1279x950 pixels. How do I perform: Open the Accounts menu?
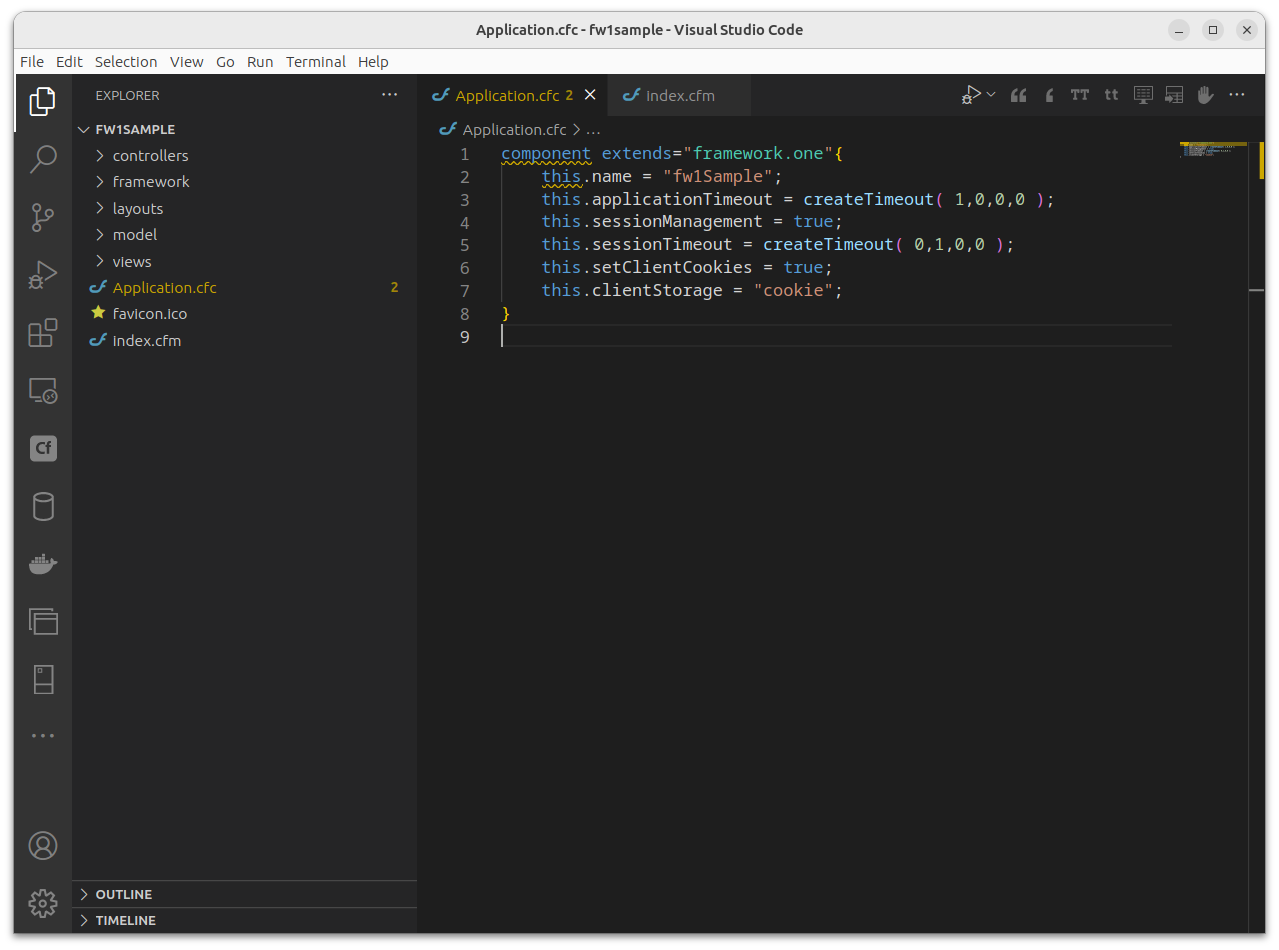click(x=43, y=846)
